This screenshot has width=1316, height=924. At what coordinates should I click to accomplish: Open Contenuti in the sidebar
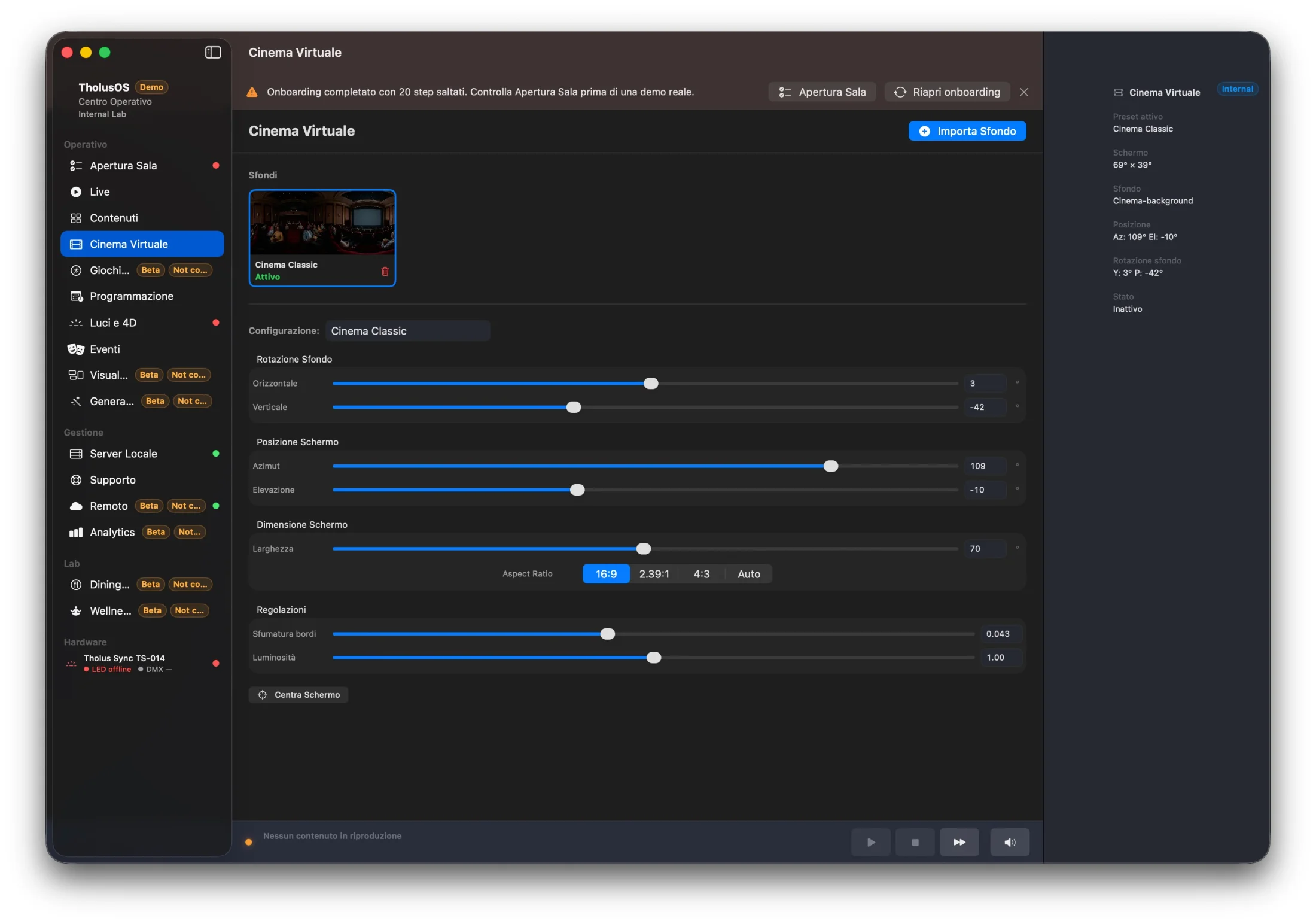(x=142, y=218)
